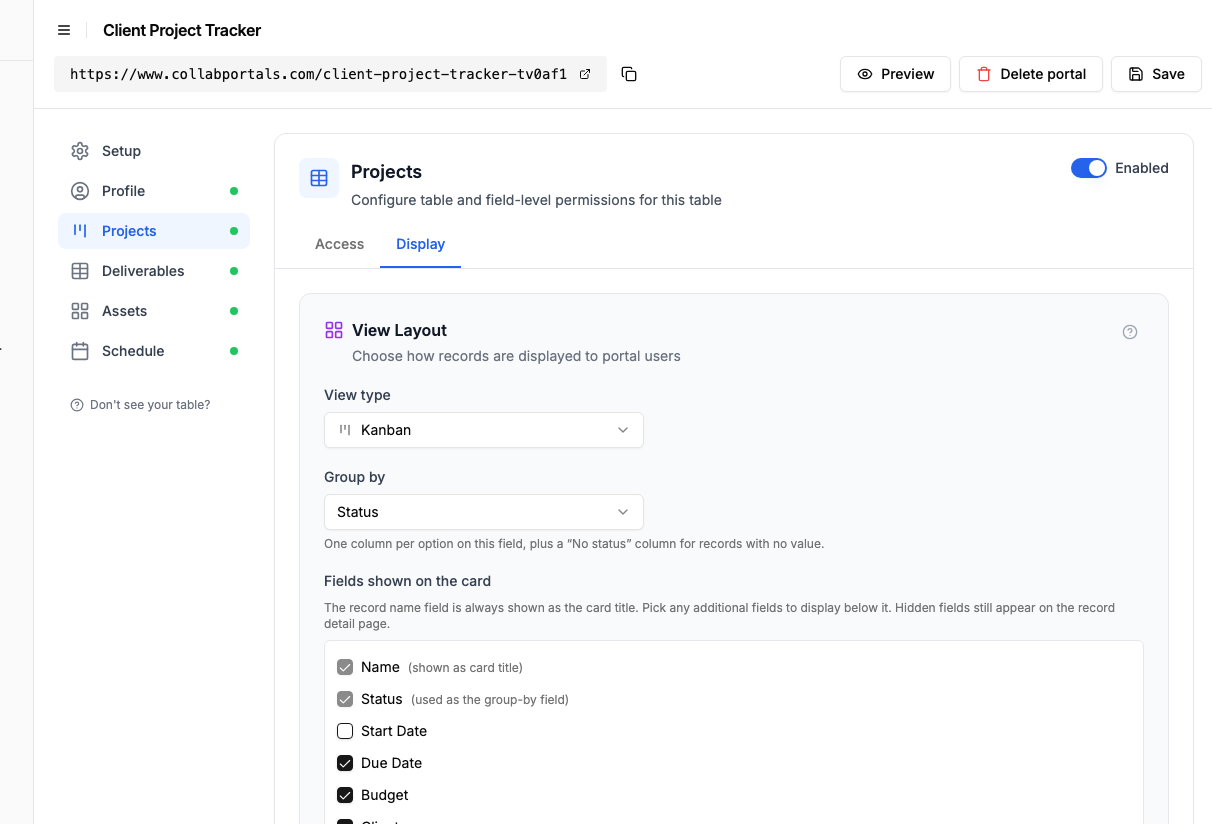
Task: Click the View Layout help icon
Action: [1130, 332]
